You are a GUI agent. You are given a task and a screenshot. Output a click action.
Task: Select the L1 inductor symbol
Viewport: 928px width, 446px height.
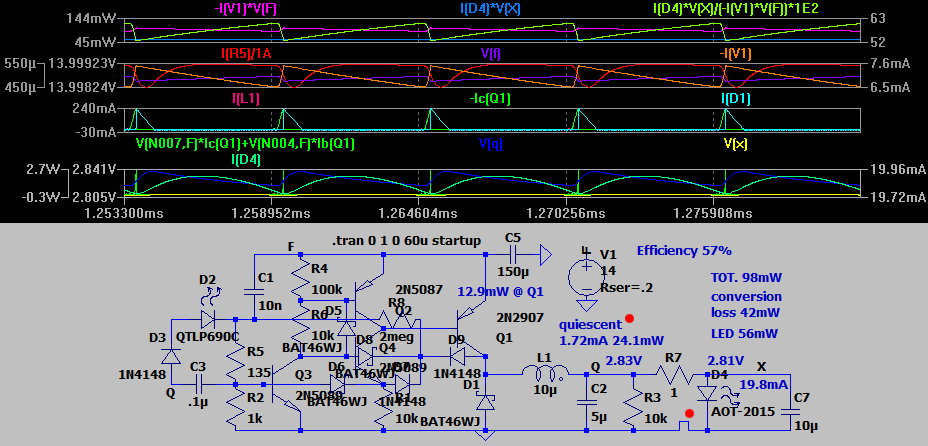(x=543, y=373)
